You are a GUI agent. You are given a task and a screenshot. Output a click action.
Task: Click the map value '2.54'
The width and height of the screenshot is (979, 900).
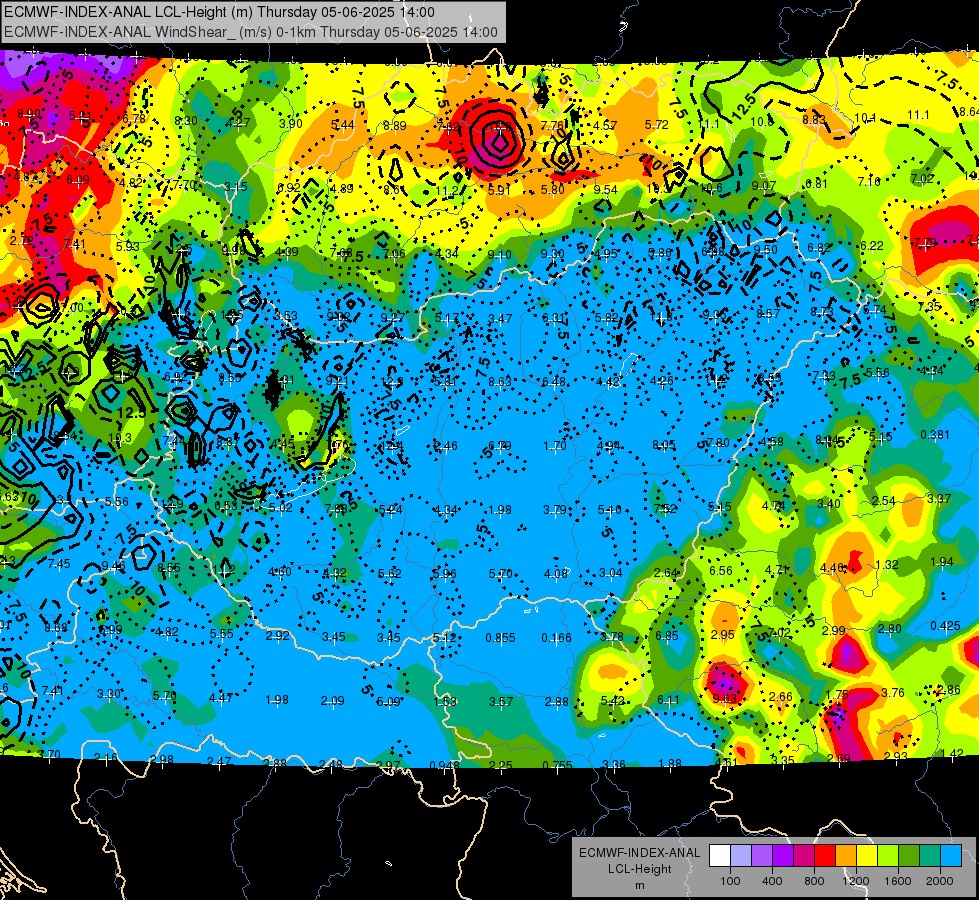(883, 501)
